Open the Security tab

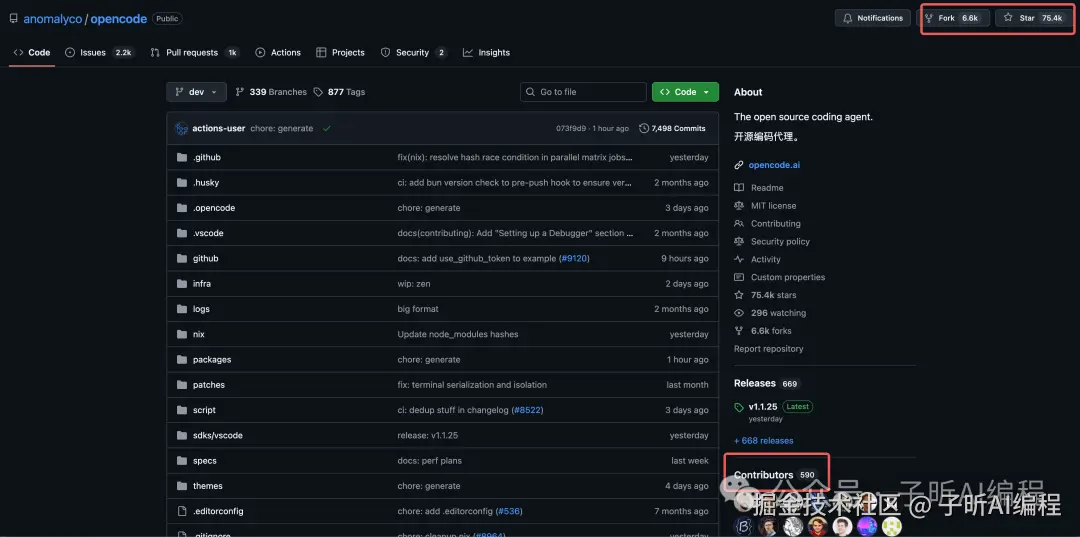click(414, 52)
